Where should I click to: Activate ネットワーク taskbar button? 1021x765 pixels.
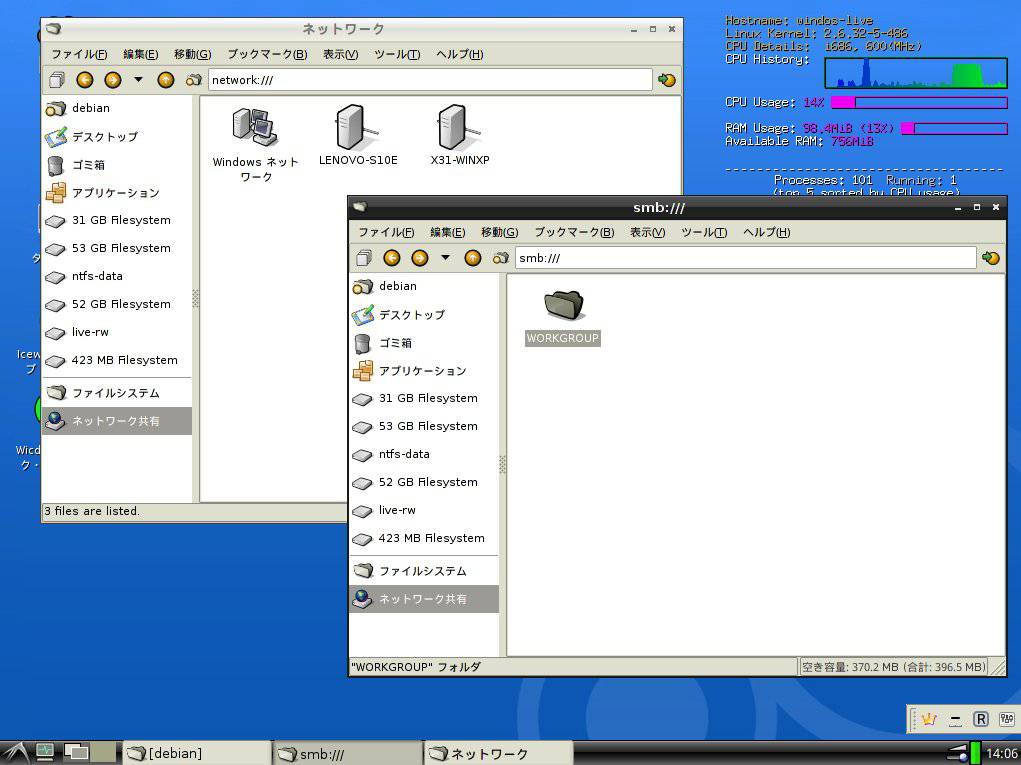[x=499, y=753]
